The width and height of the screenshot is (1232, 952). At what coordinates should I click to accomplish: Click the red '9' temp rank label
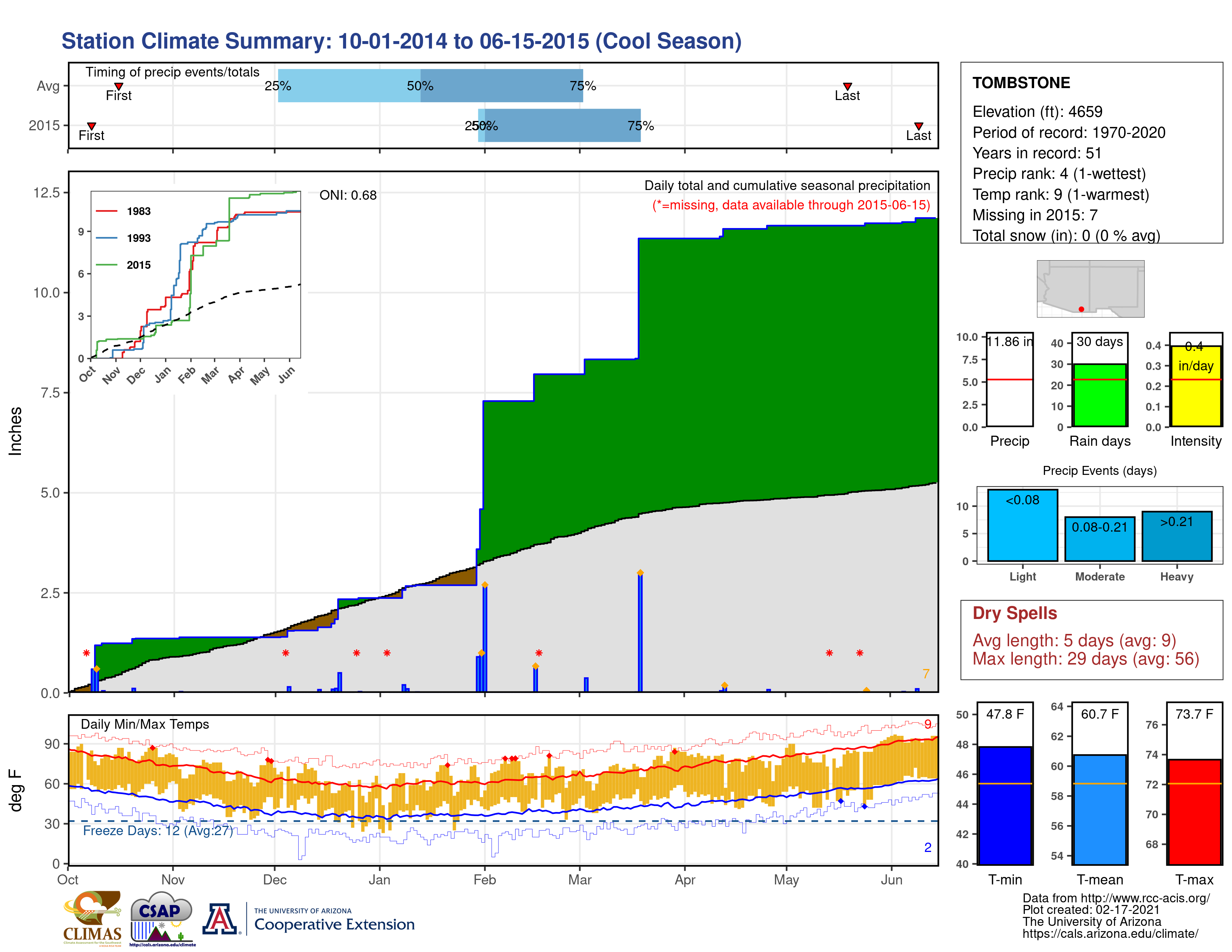click(x=927, y=724)
